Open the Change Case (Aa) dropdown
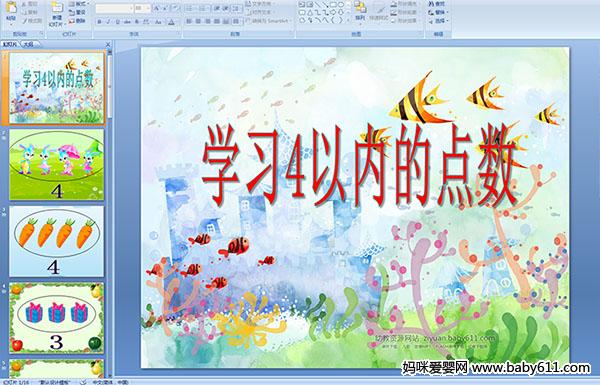Viewport: 600px width, 385px height. tap(158, 22)
